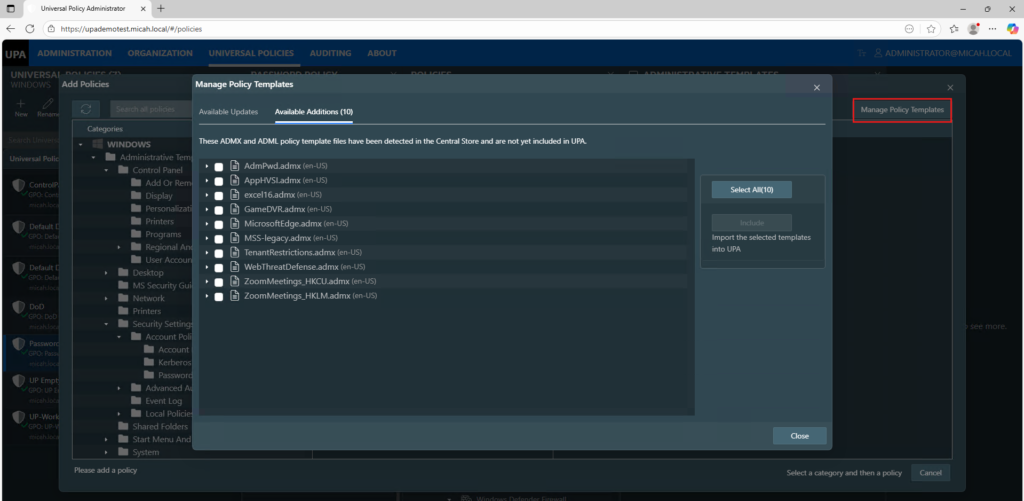Click the MicrosoftEdge.admx file icon
This screenshot has width=1024, height=501.
236,224
